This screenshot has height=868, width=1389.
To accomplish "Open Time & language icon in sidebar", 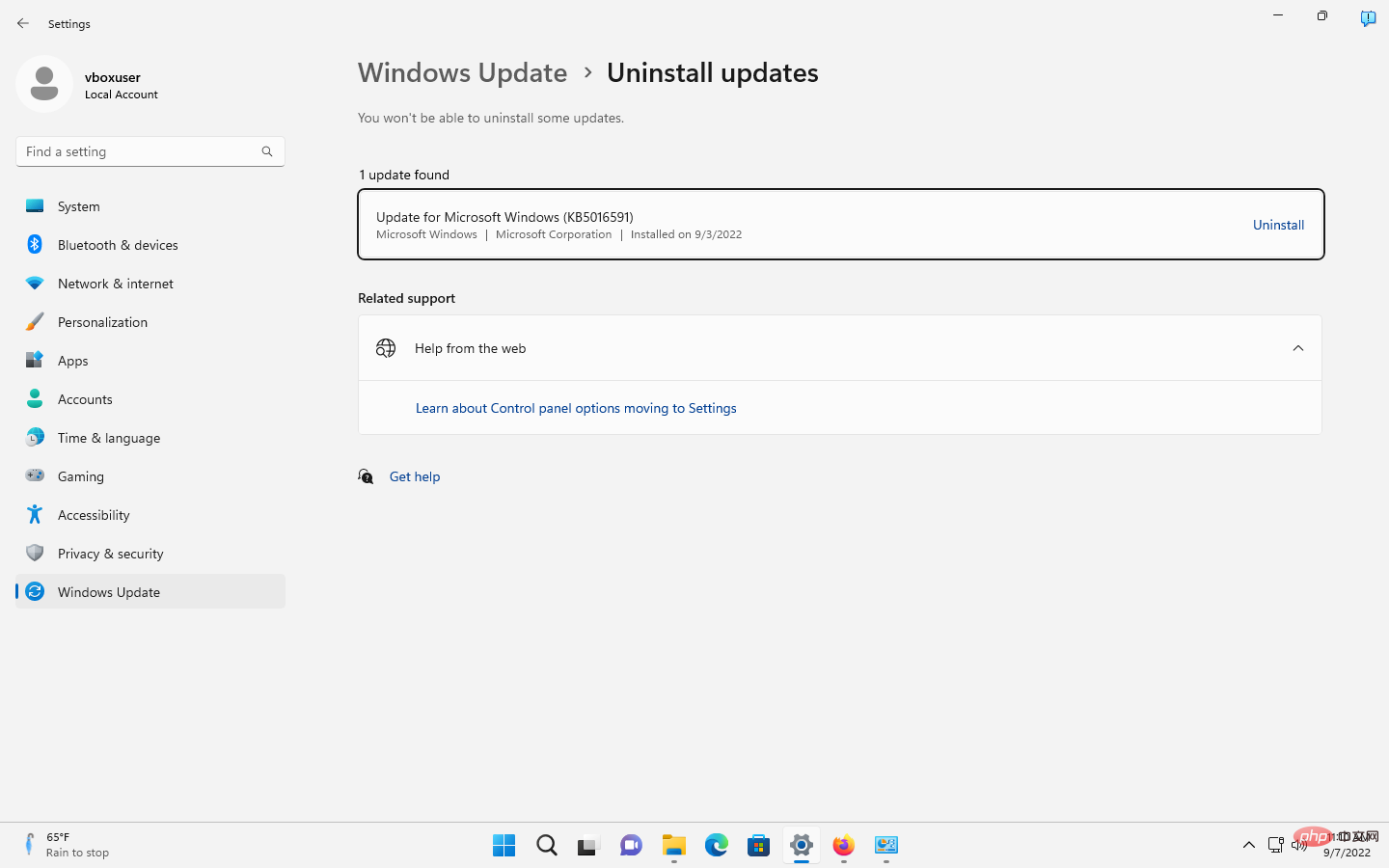I will (35, 438).
